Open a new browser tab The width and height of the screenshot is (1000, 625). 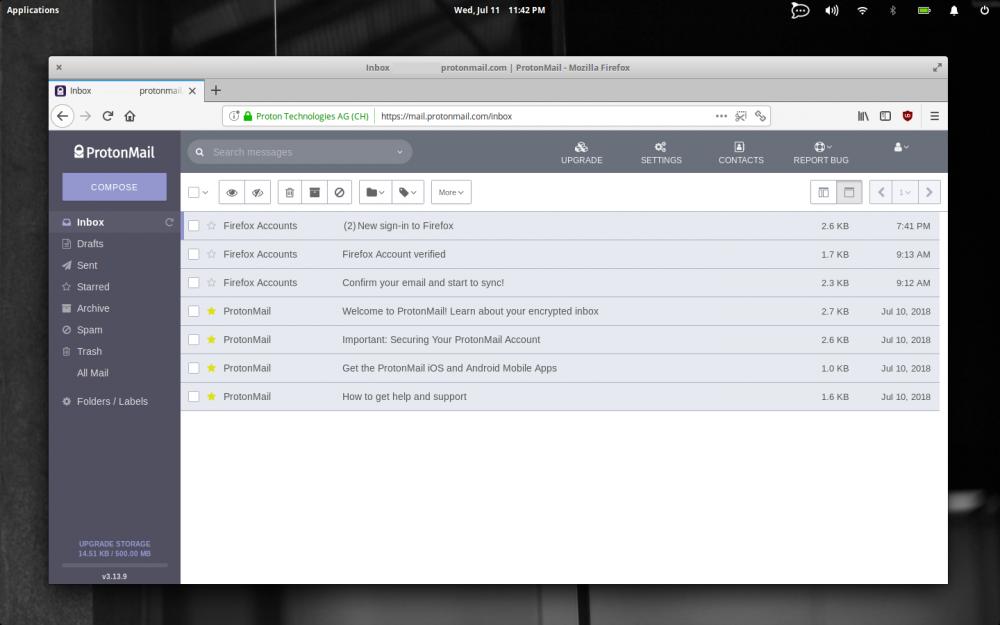point(216,91)
